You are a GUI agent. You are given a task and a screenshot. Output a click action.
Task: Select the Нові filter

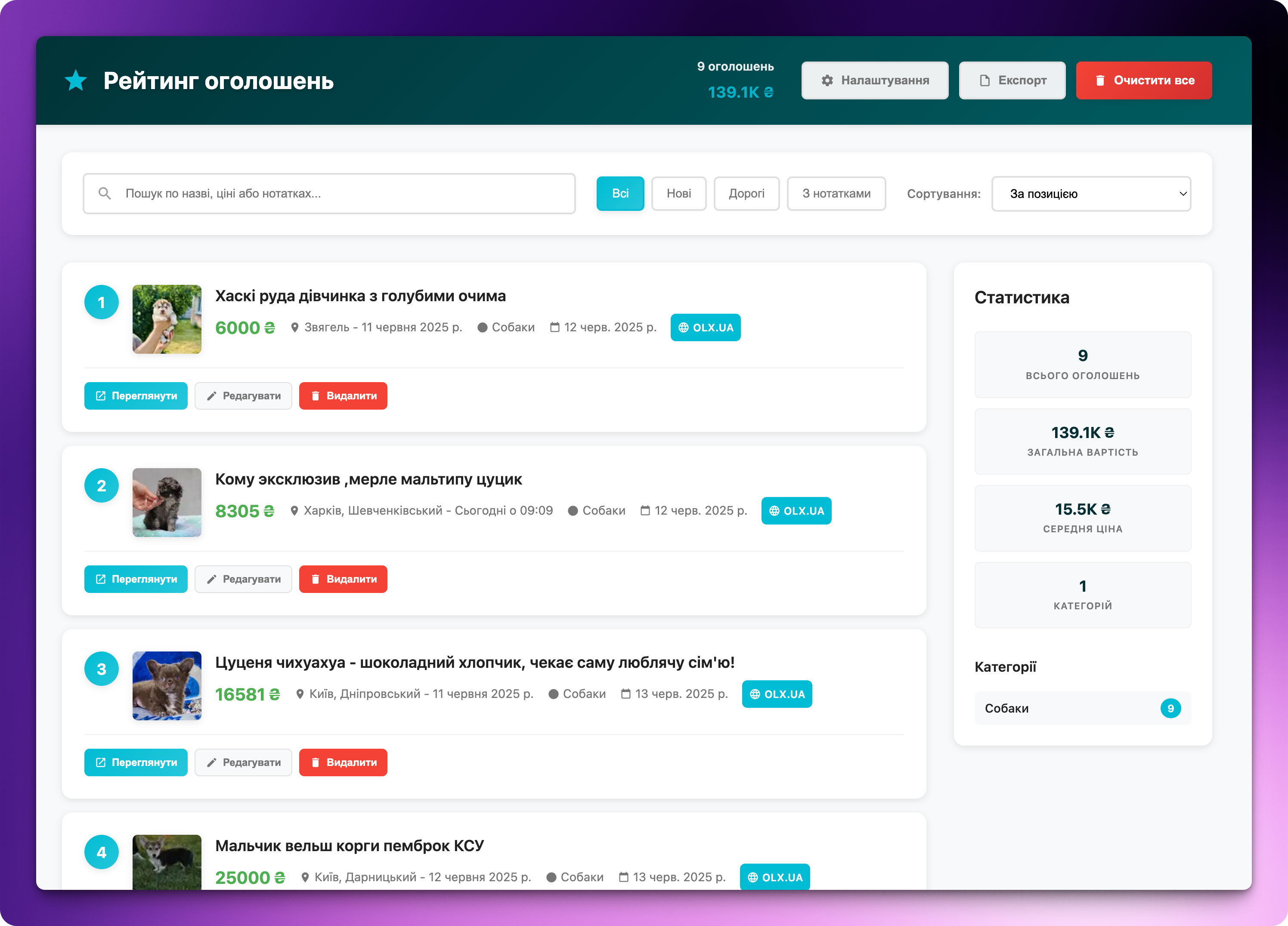[x=678, y=194]
